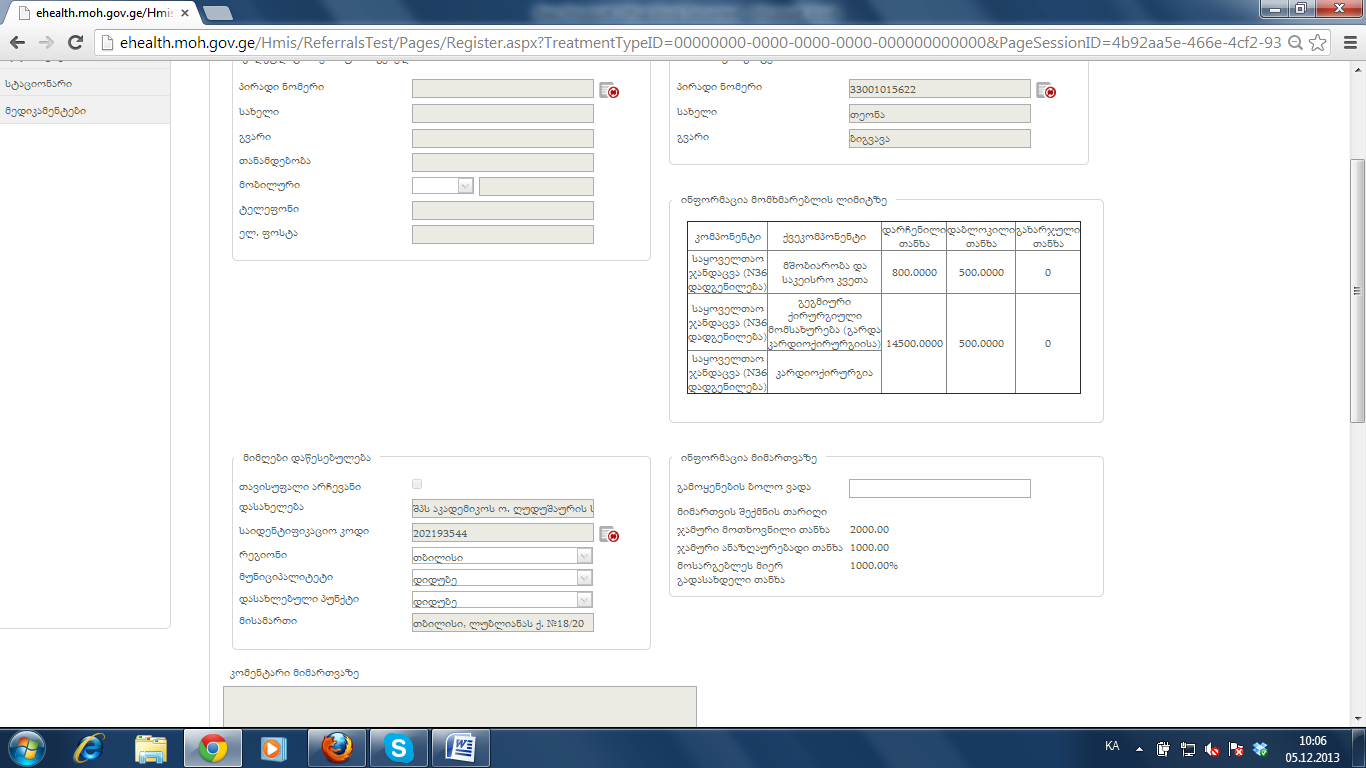Open the Chrome customize menu
Screen dimensions: 1366x768
tap(1347, 43)
